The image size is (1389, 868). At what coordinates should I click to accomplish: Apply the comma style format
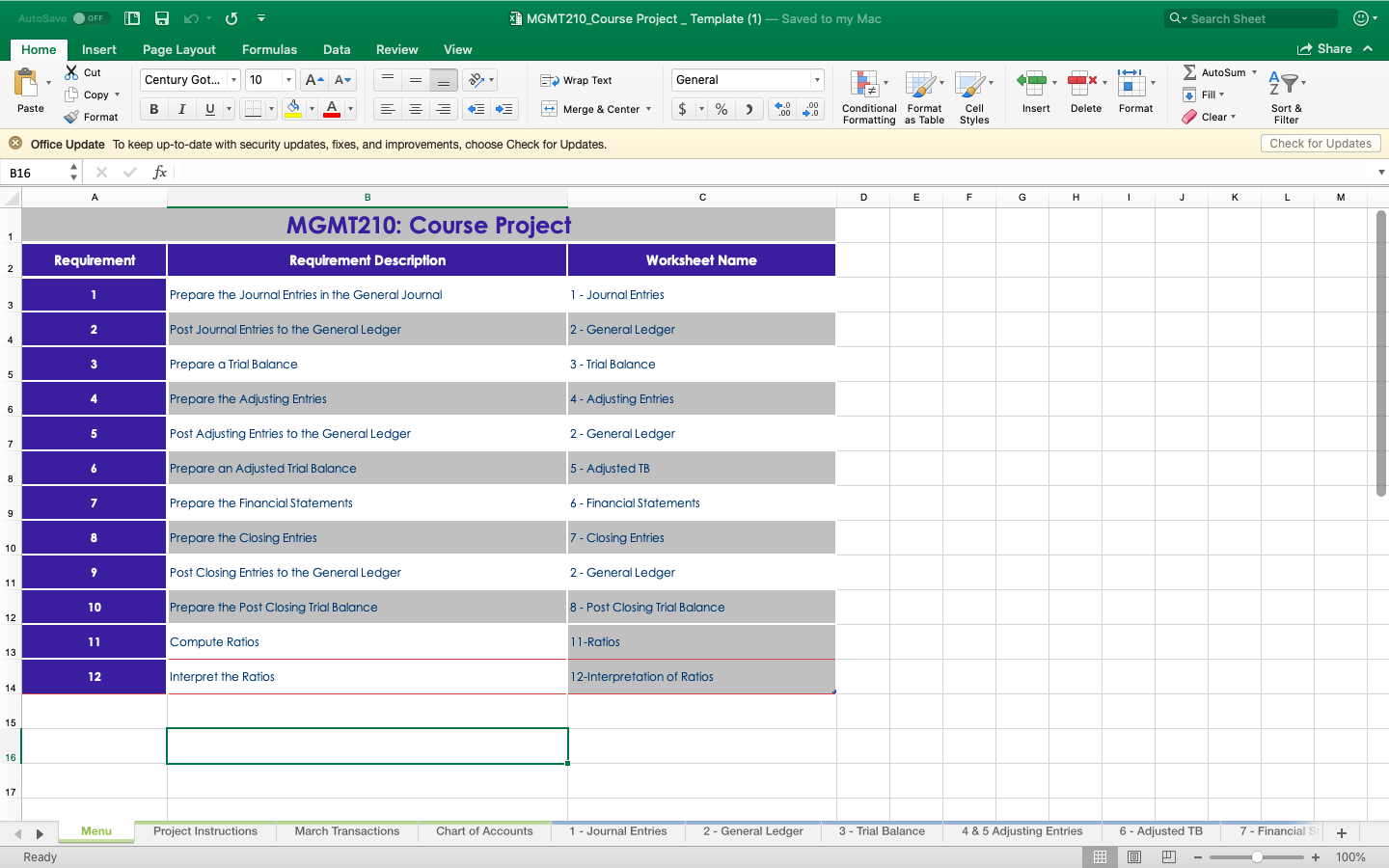click(749, 109)
